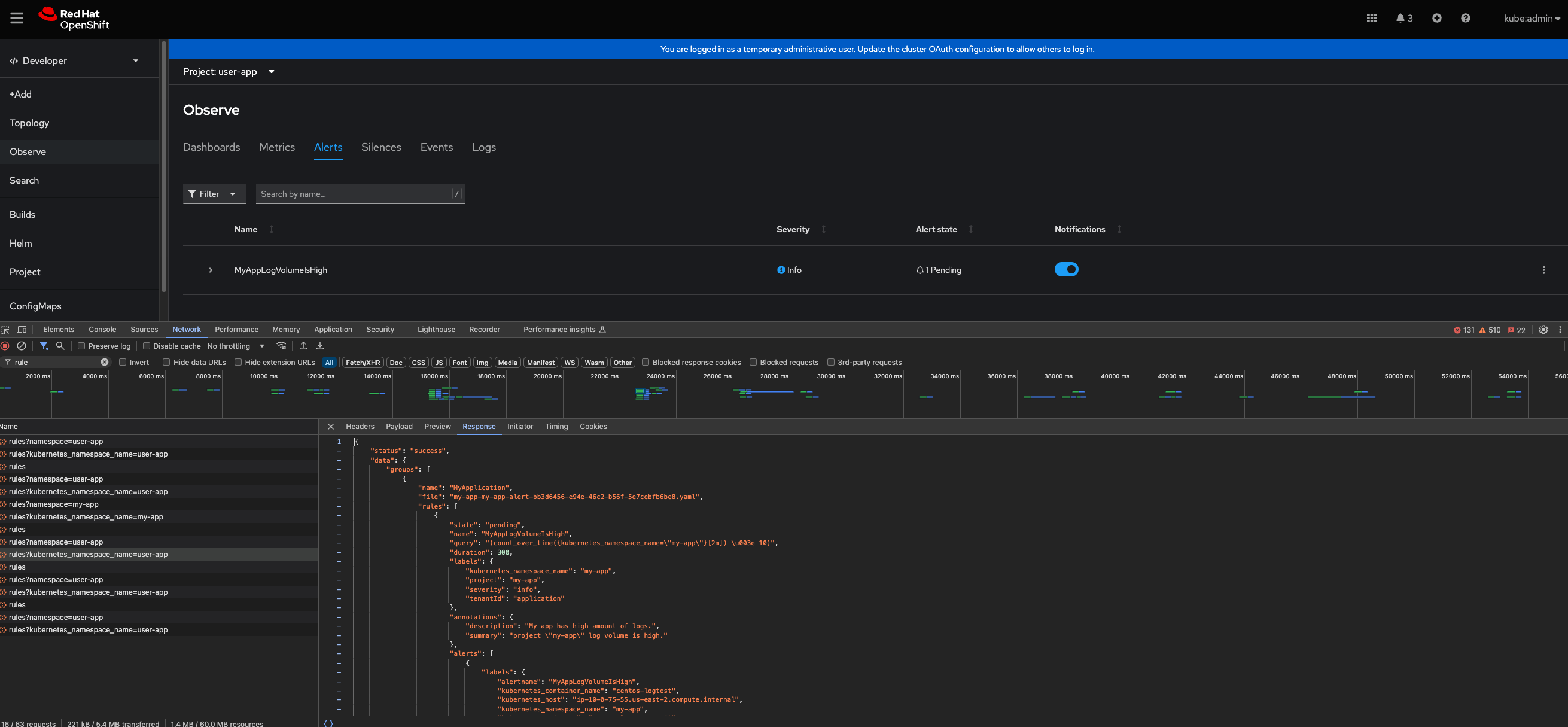The image size is (1568, 727).
Task: Open the Filter dropdown for alerts
Action: [214, 194]
